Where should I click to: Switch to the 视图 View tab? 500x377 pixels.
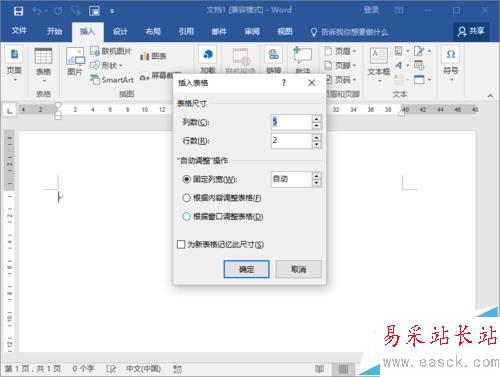pos(285,32)
